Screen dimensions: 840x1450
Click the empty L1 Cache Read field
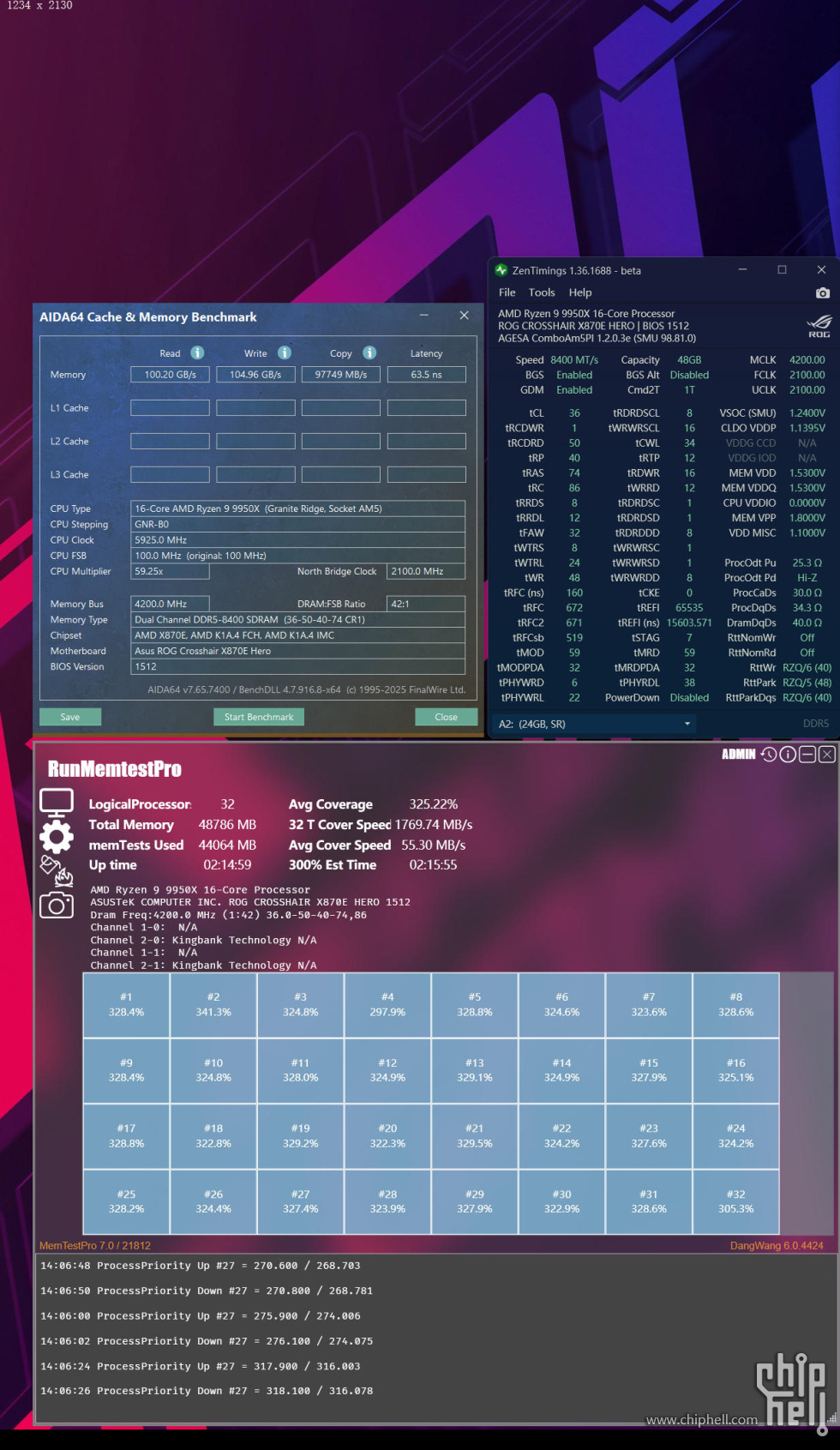[x=170, y=408]
